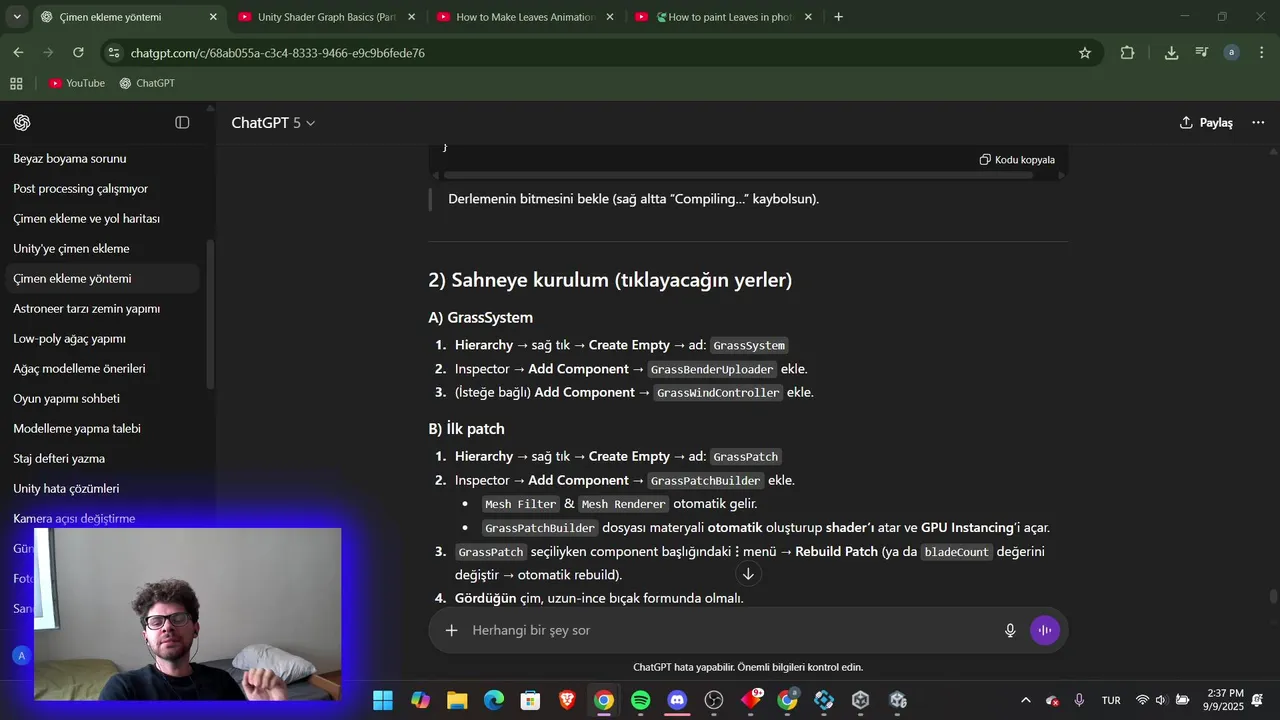The width and height of the screenshot is (1280, 720).
Task: Click the Paylaş share button
Action: 1206,122
